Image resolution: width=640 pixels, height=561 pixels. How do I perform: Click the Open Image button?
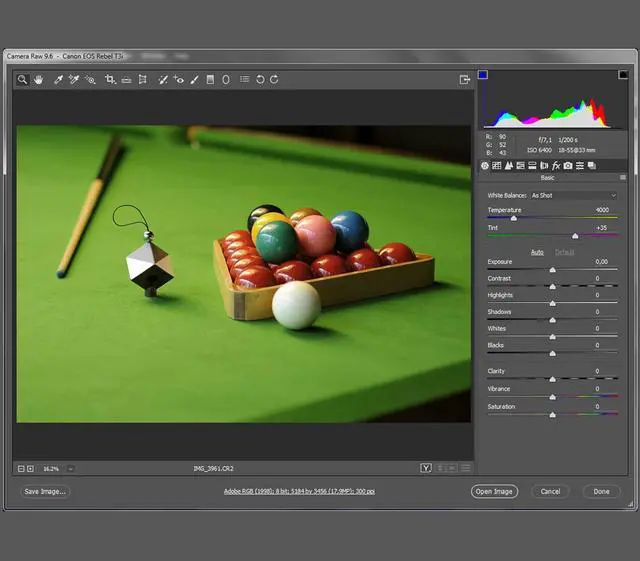[495, 491]
